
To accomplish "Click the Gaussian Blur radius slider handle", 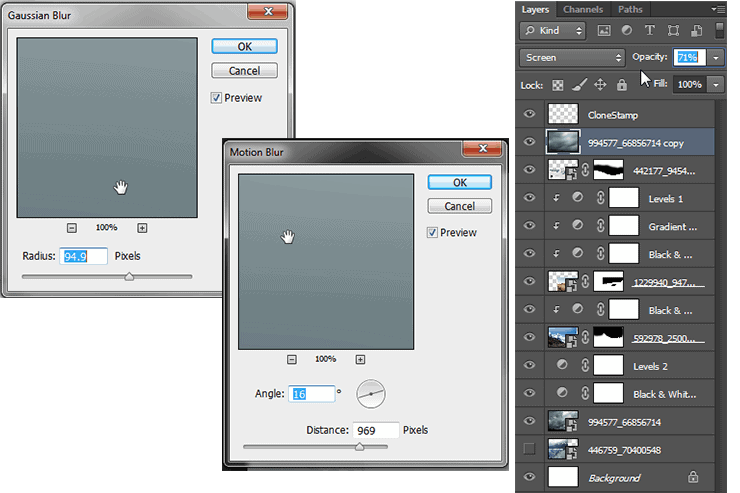I will 129,276.
